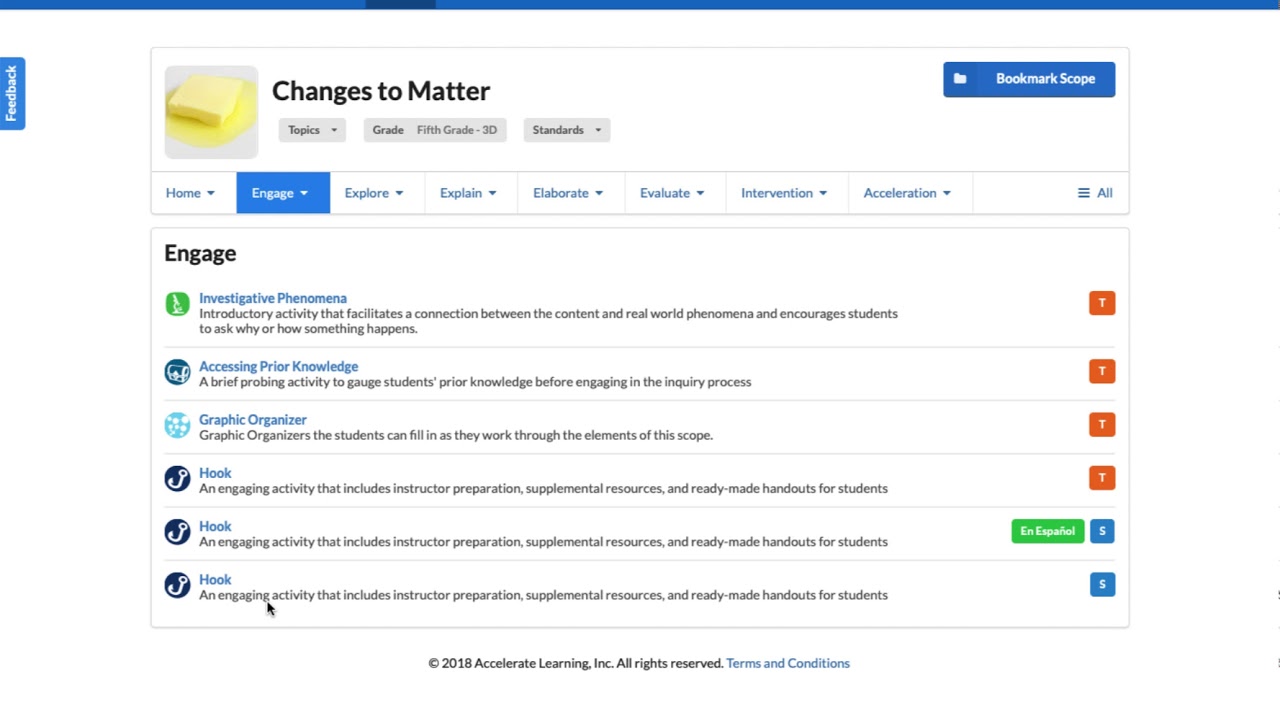Click the orange T badge for Investigative Phenomena
Viewport: 1280px width, 720px height.
pyautogui.click(x=1102, y=303)
